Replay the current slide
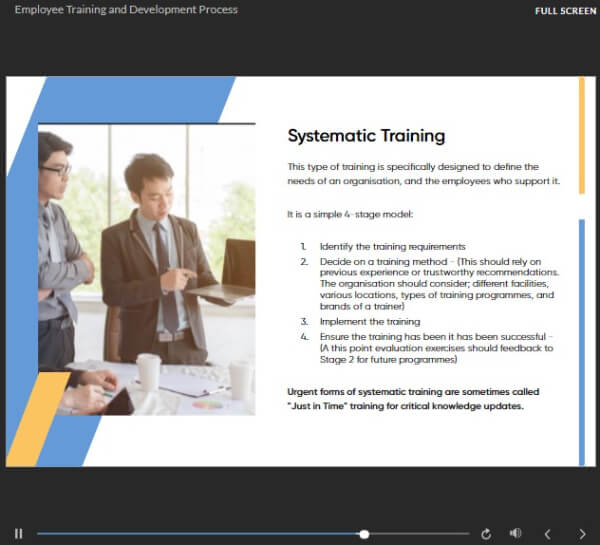 coord(486,534)
